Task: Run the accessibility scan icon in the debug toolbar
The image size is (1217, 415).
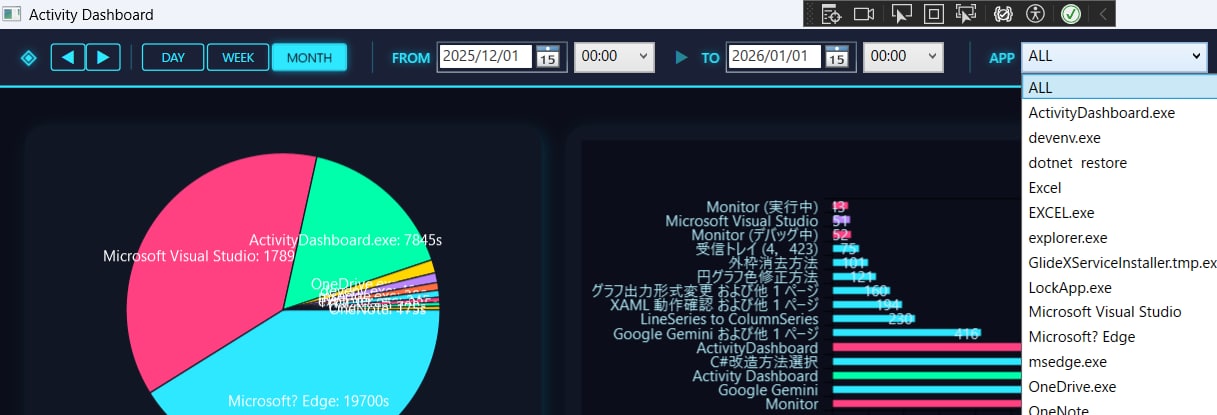Action: coord(1035,14)
